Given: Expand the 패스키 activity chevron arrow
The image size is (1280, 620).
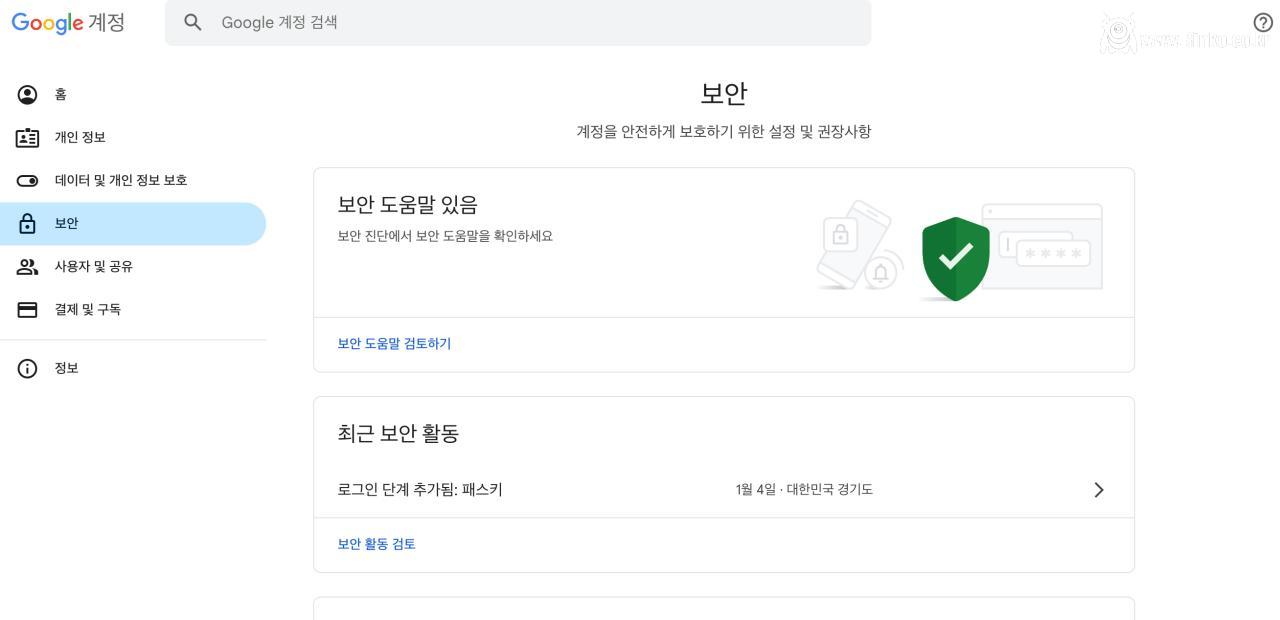Looking at the screenshot, I should (1098, 490).
